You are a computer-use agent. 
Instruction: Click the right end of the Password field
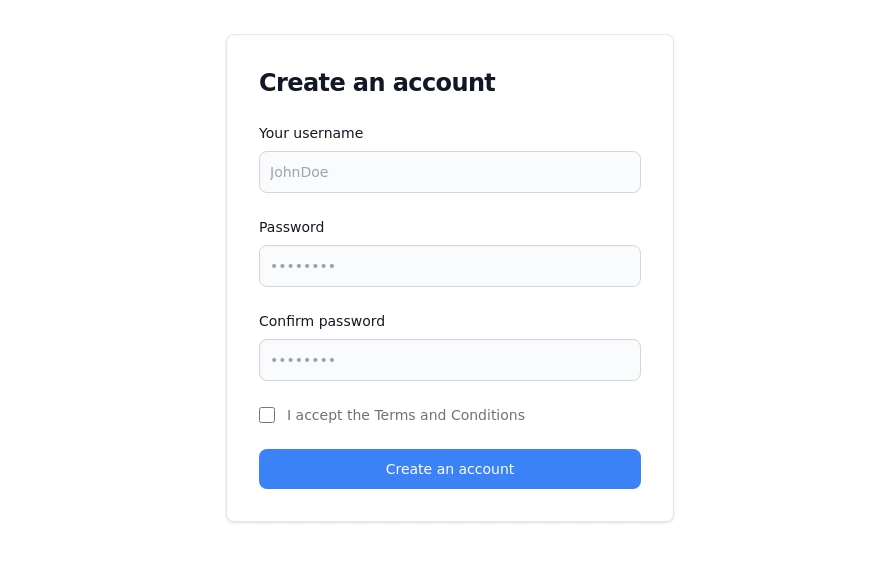(x=625, y=266)
